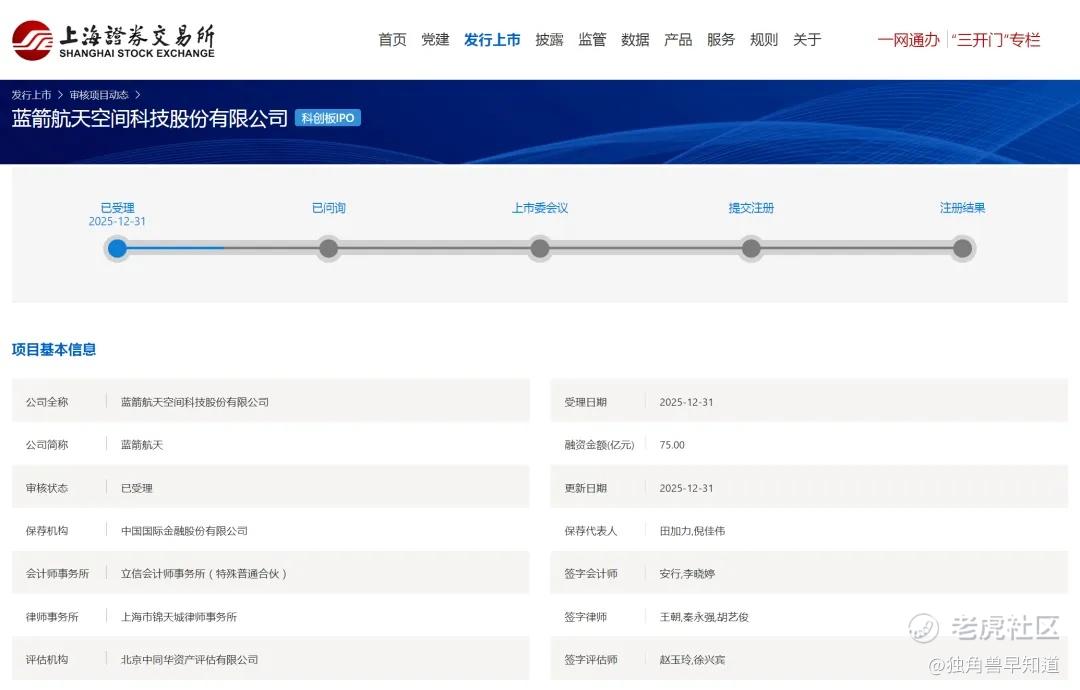Click the 签字律师 field label
Image resolution: width=1080 pixels, height=690 pixels.
(585, 617)
